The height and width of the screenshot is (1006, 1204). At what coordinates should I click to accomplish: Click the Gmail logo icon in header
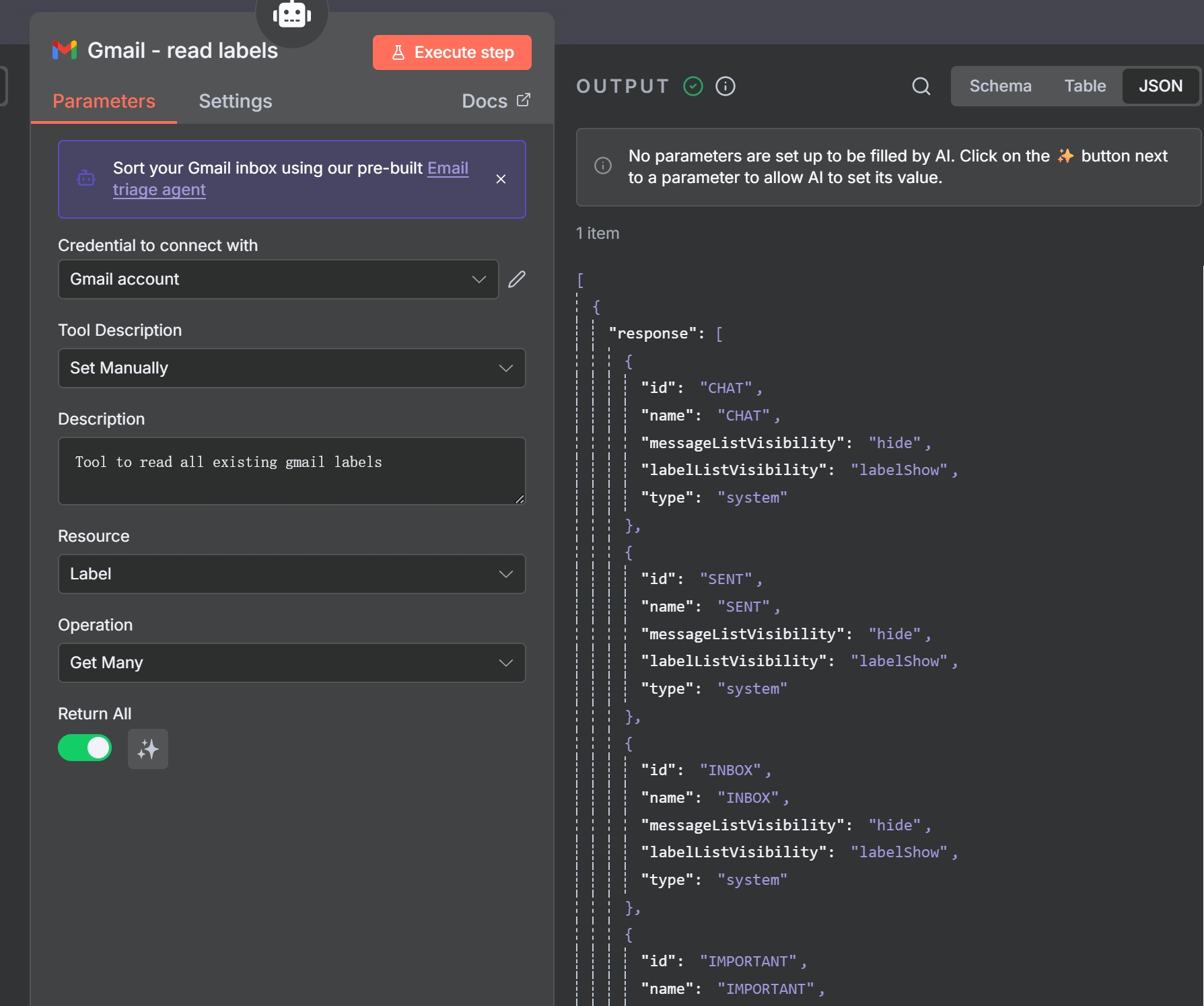coord(65,50)
